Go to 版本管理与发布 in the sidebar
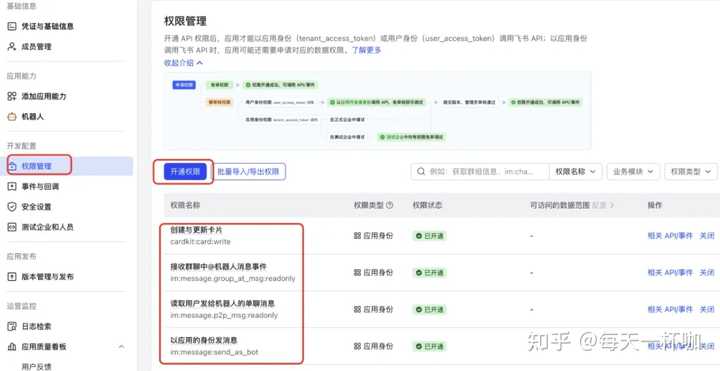This screenshot has width=720, height=371. [x=41, y=276]
